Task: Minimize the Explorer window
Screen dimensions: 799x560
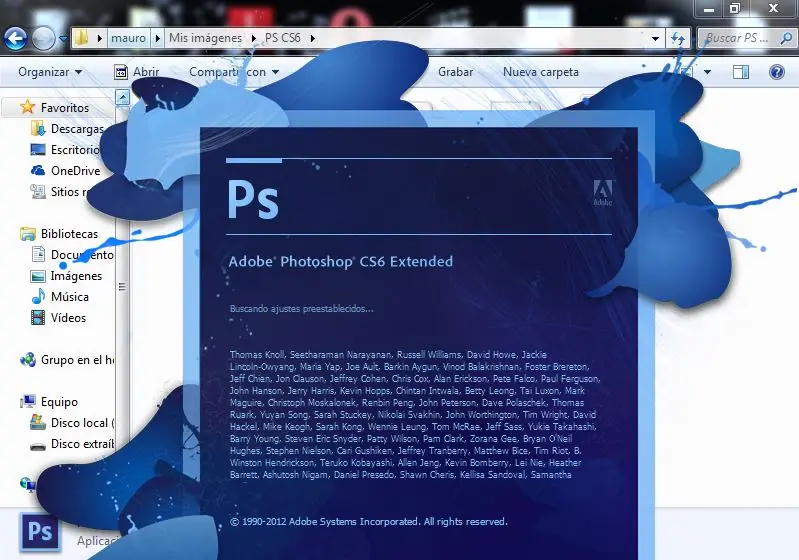Action: point(708,9)
